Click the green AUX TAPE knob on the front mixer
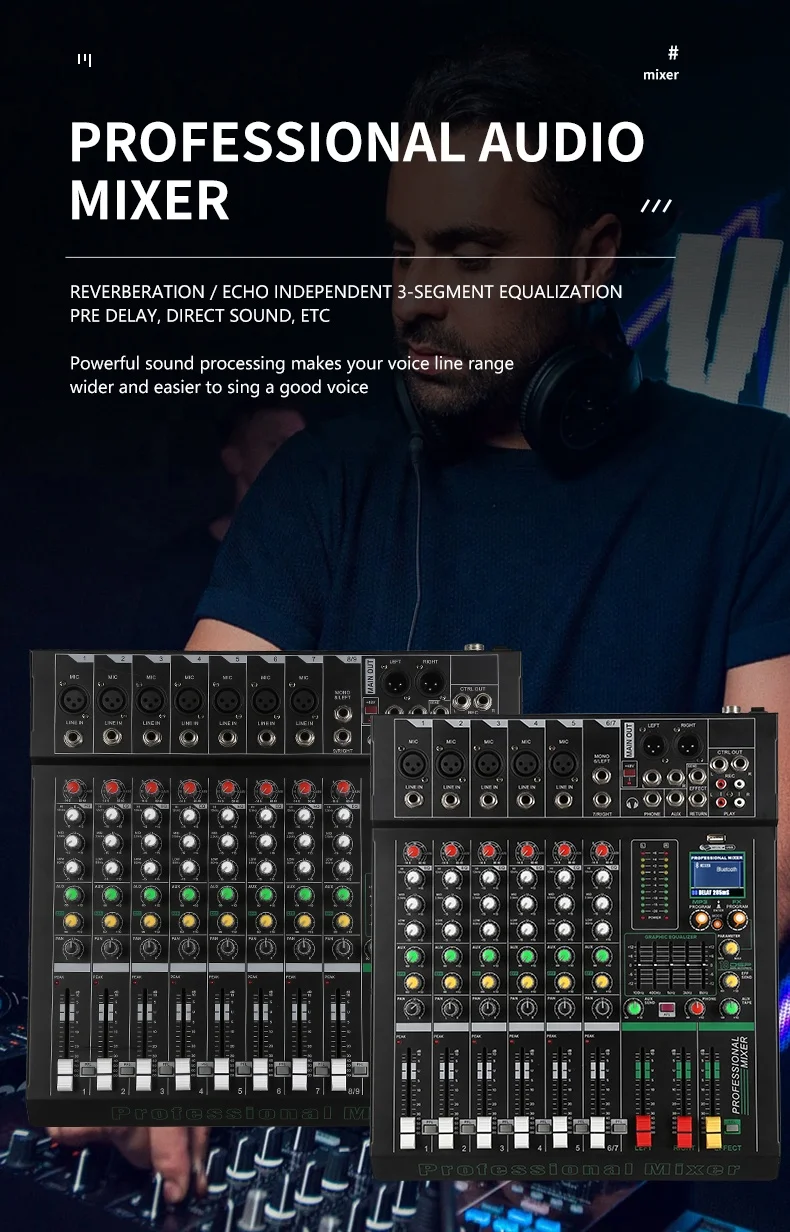The height and width of the screenshot is (1232, 790). [730, 1007]
